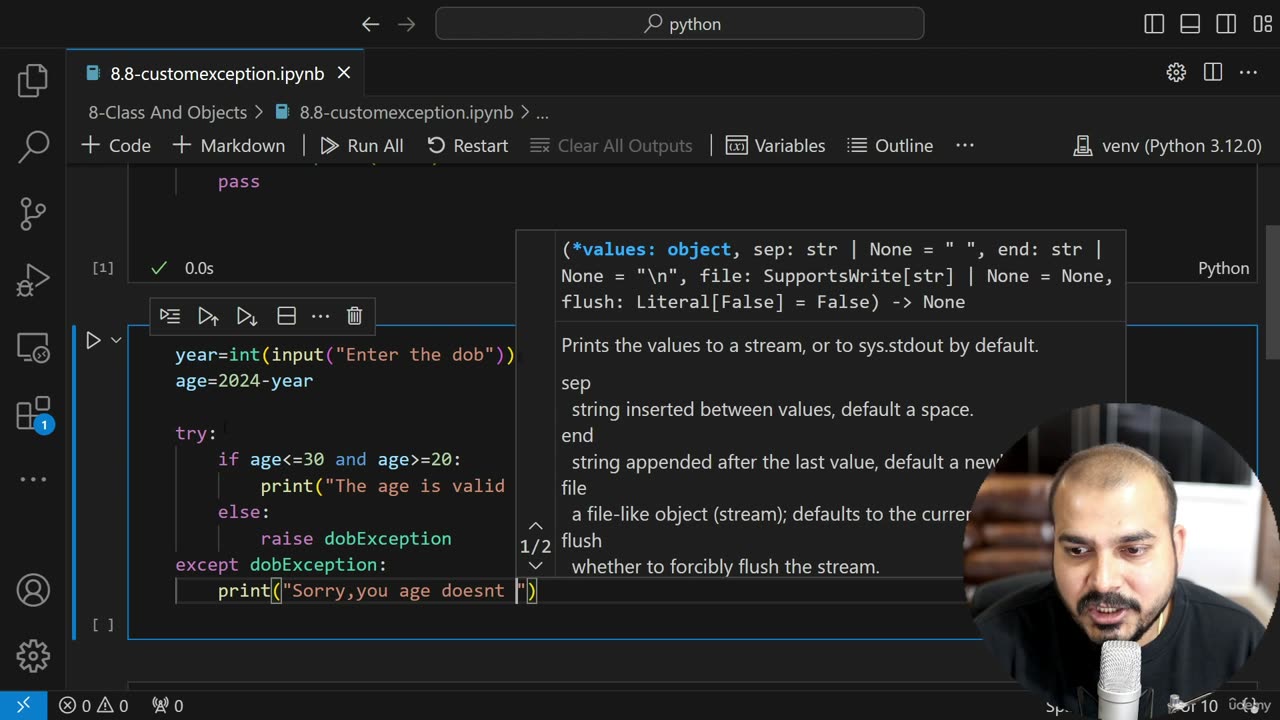Show next signature in parameter hint
Viewport: 1280px width, 720px height.
coord(536,566)
